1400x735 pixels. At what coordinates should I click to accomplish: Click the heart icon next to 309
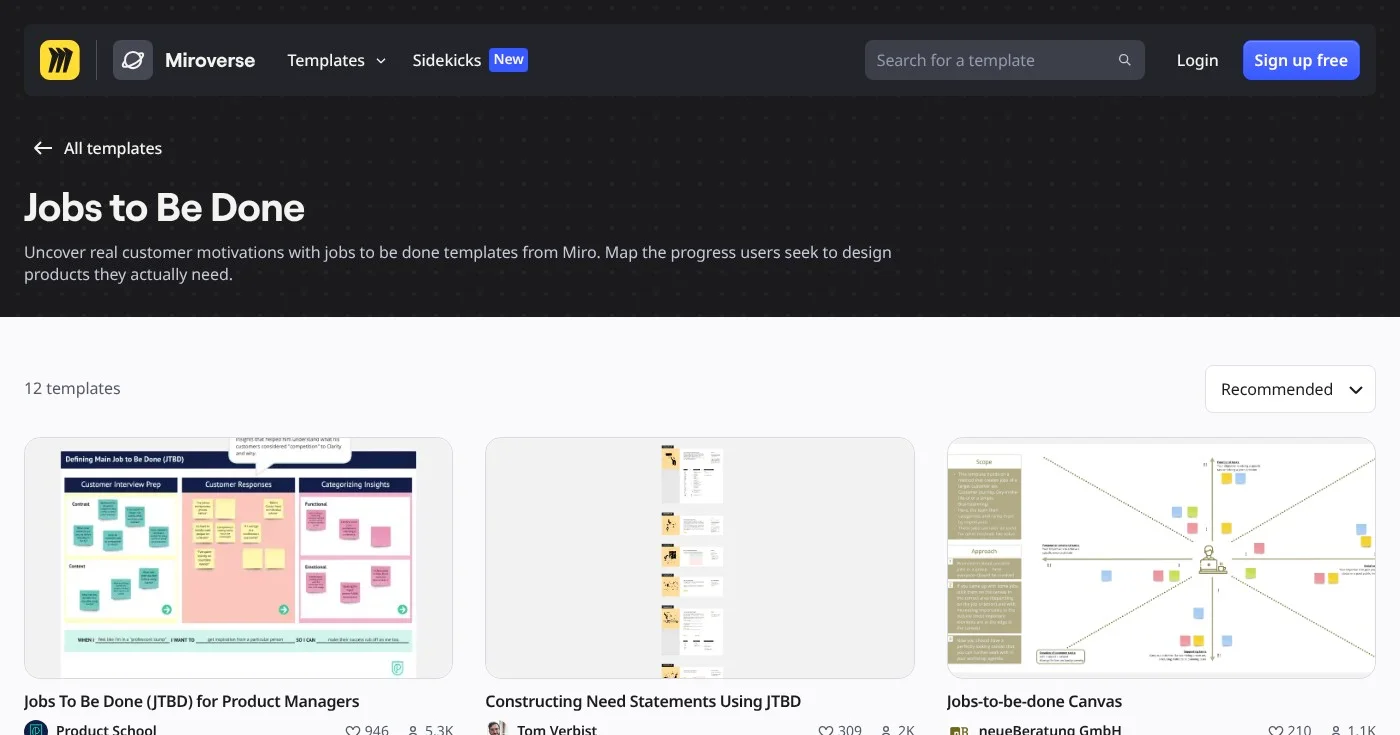pyautogui.click(x=825, y=730)
